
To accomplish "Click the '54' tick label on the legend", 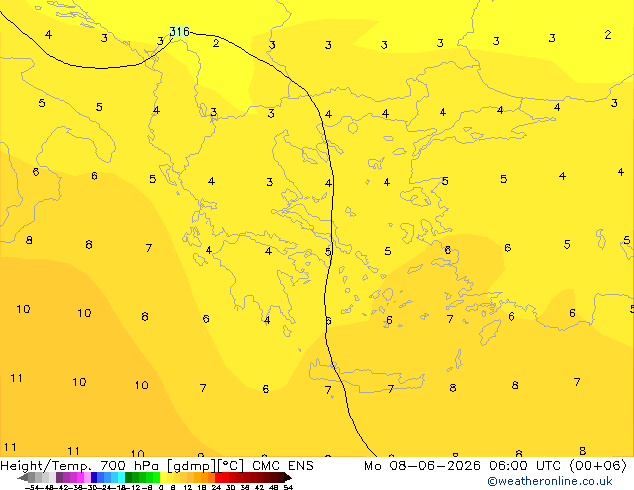I will click(288, 487).
